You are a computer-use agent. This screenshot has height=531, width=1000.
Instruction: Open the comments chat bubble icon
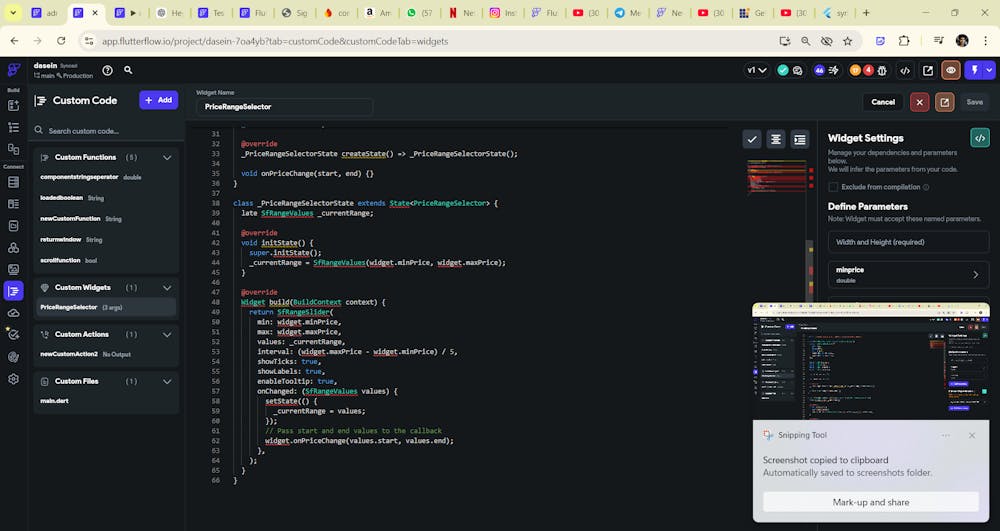[797, 71]
